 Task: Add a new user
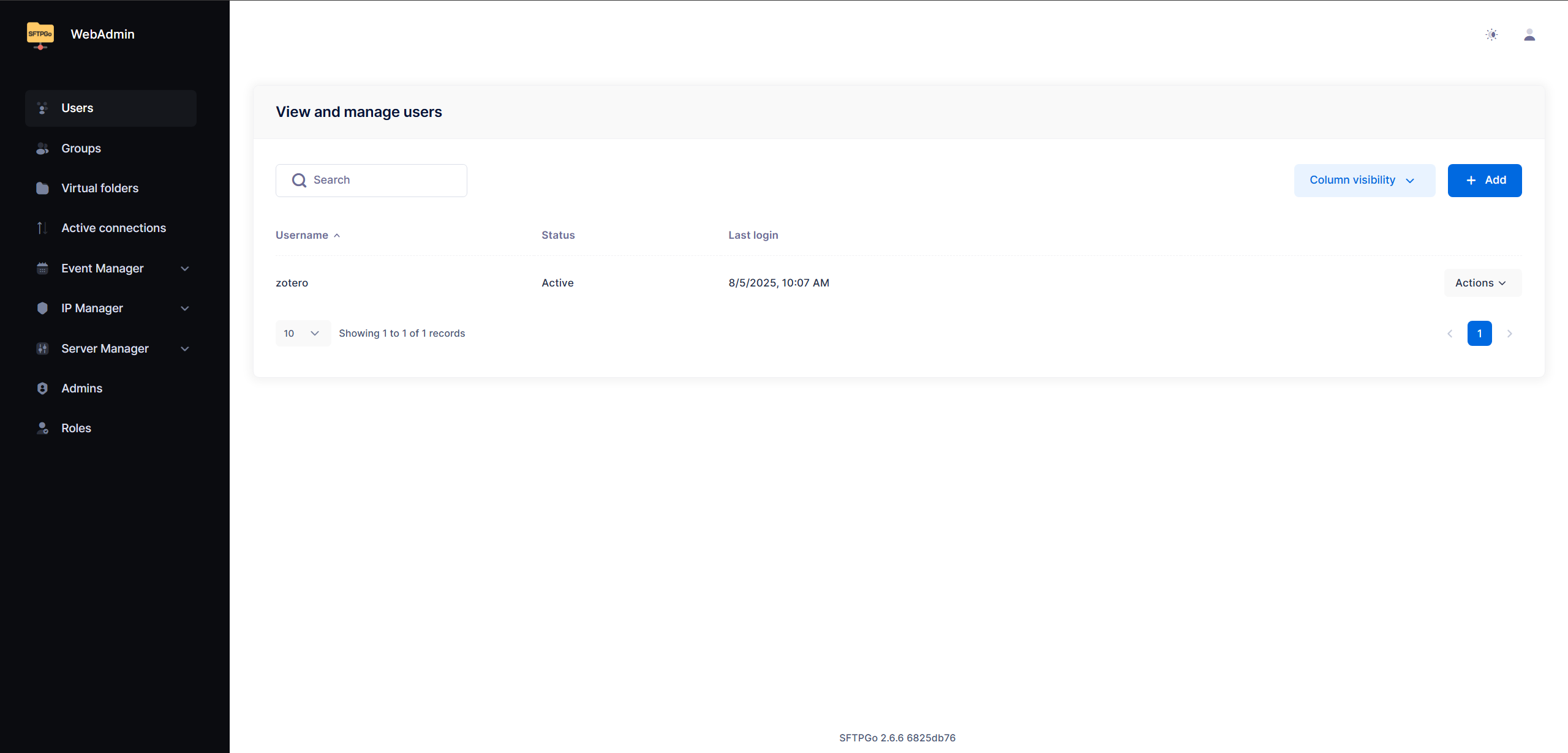[1485, 180]
